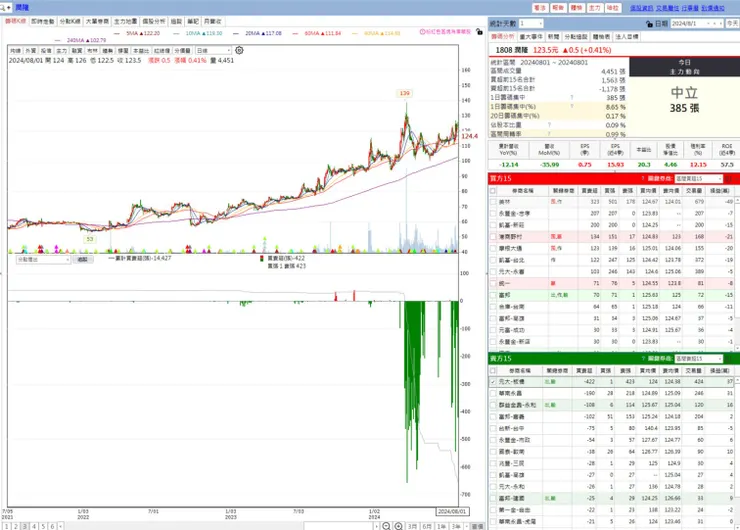The width and height of the screenshot is (740, 530).
Task: Select page 1 at bottom-left
Action: [7, 526]
